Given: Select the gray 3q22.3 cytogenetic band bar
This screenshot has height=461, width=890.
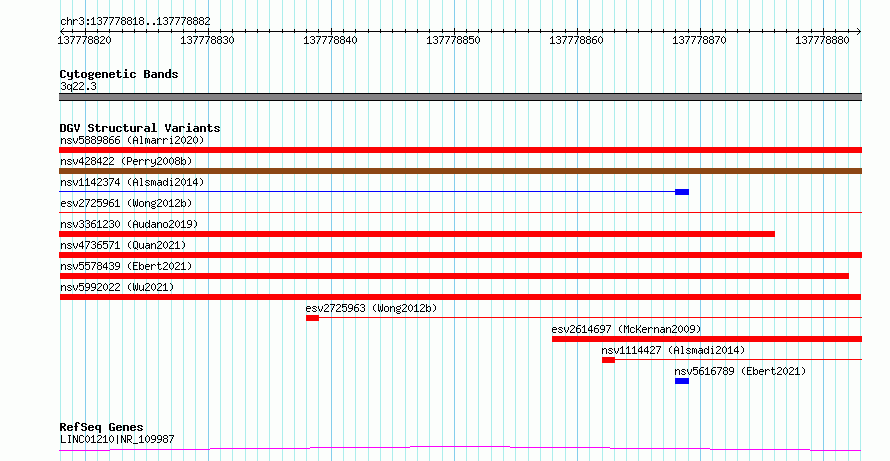Looking at the screenshot, I should [x=460, y=97].
